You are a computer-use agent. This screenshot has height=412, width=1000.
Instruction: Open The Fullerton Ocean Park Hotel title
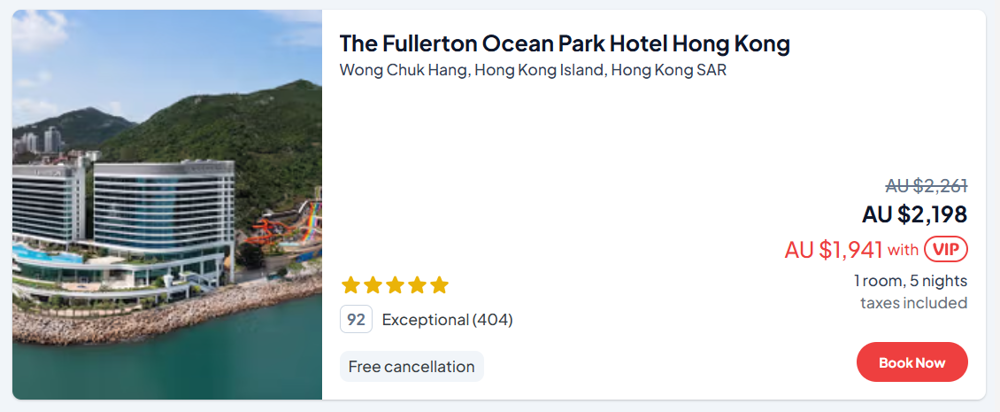point(564,44)
